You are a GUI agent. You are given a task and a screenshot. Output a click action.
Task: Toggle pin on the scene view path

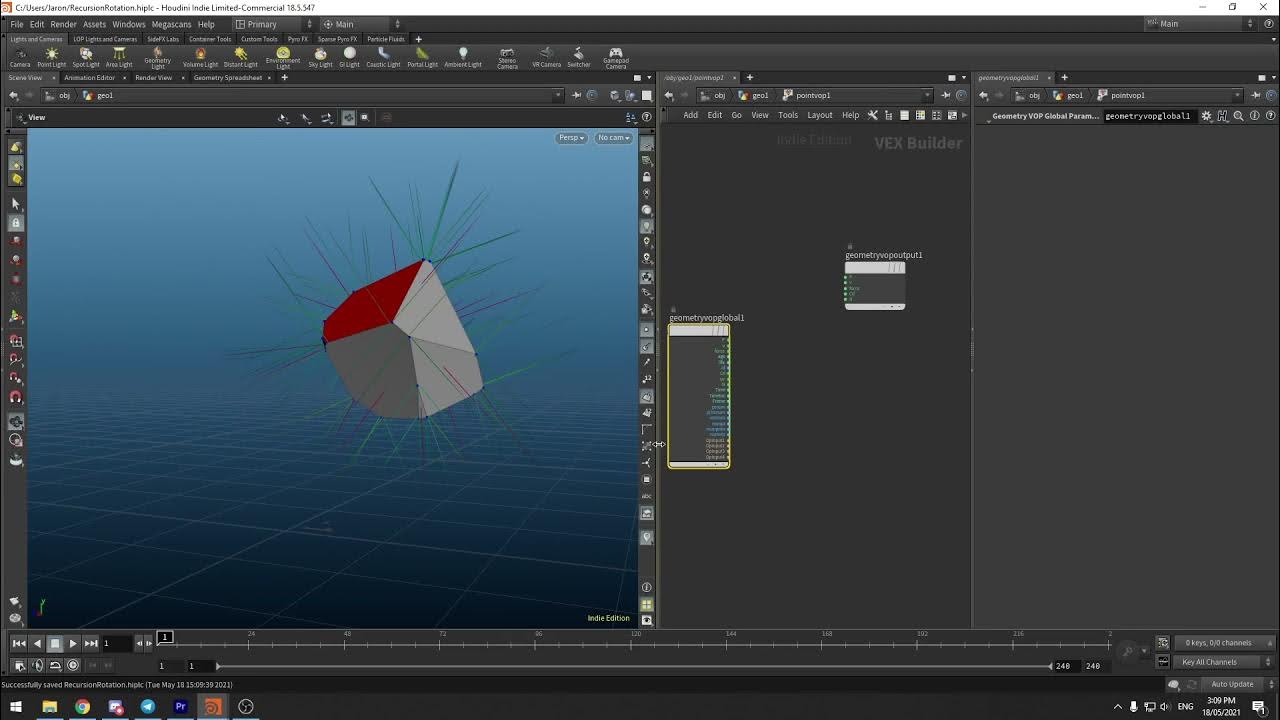[x=576, y=95]
